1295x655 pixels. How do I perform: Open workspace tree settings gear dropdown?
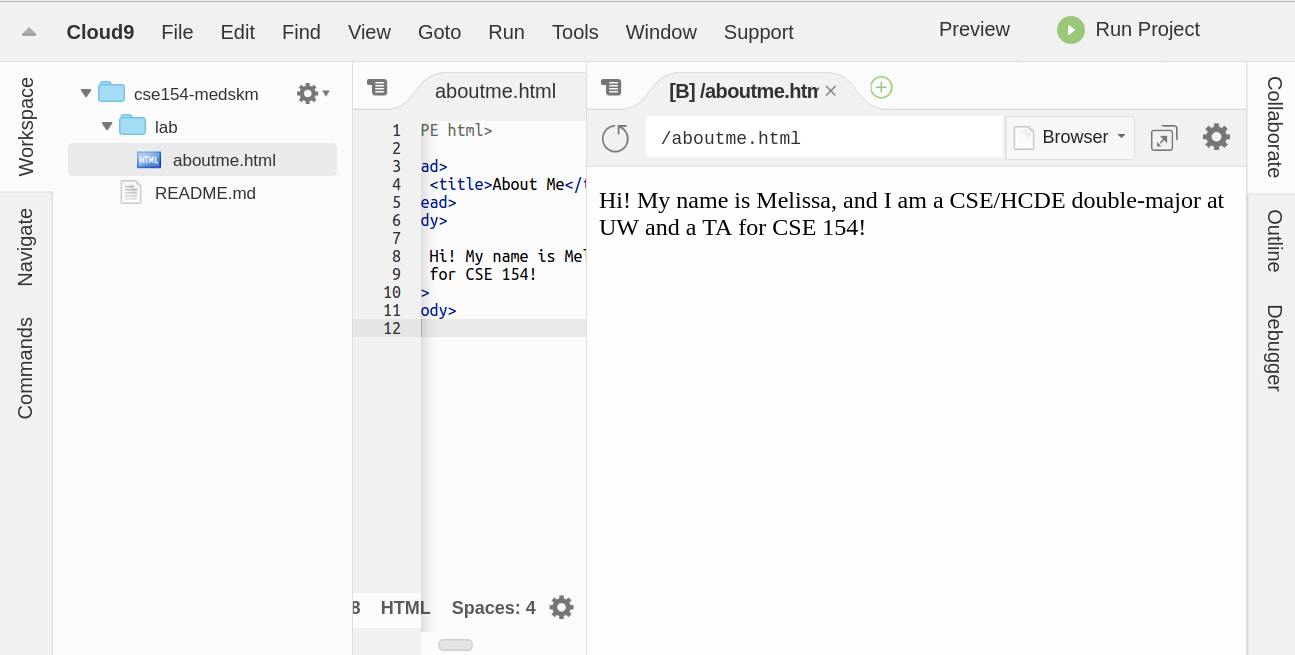click(x=312, y=94)
